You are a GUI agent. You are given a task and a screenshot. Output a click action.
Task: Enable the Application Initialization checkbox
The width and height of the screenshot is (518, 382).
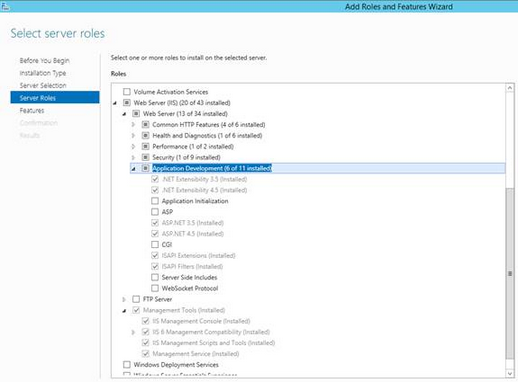pos(155,201)
